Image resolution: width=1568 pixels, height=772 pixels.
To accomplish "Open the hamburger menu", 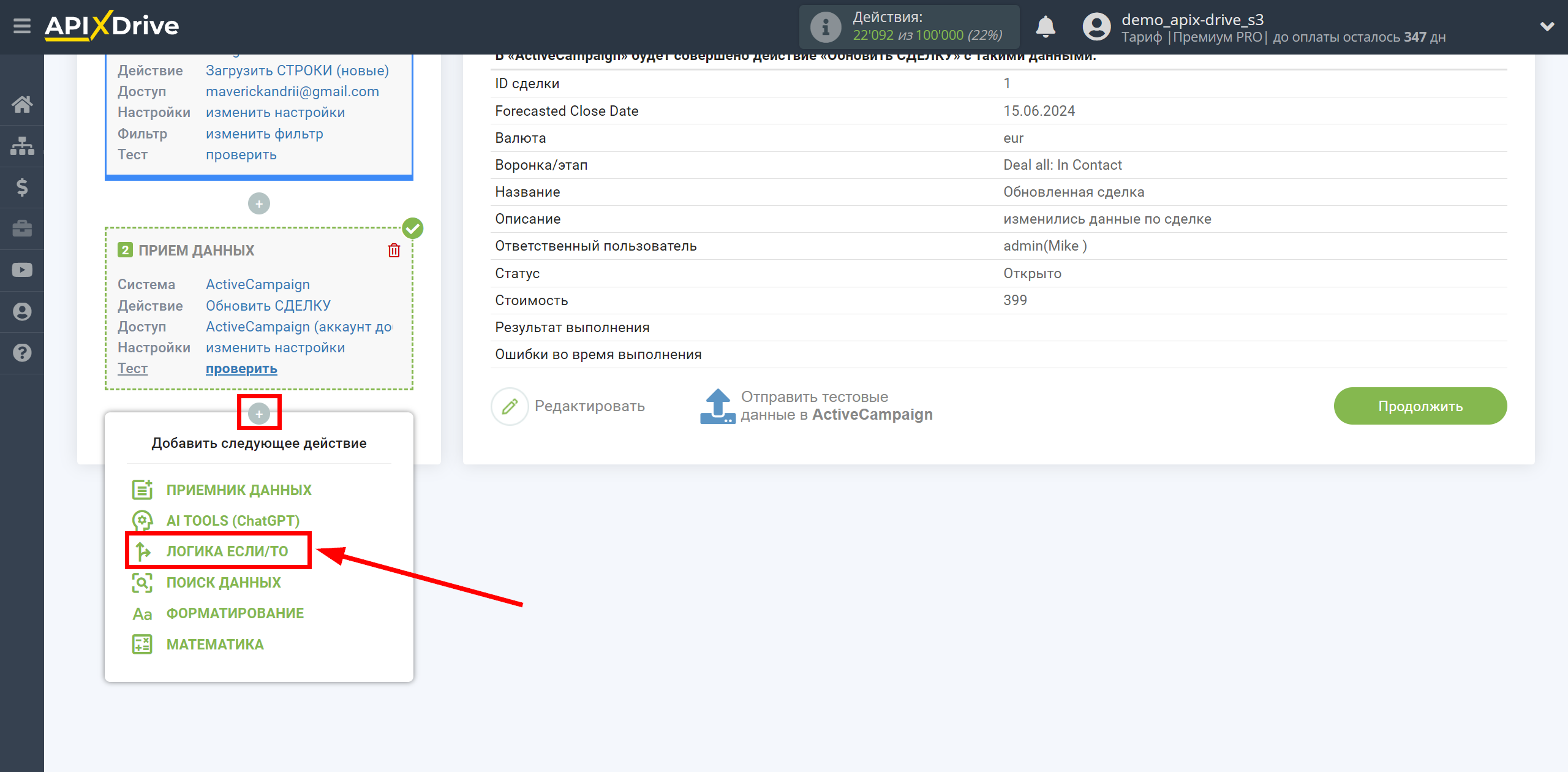I will coord(22,26).
